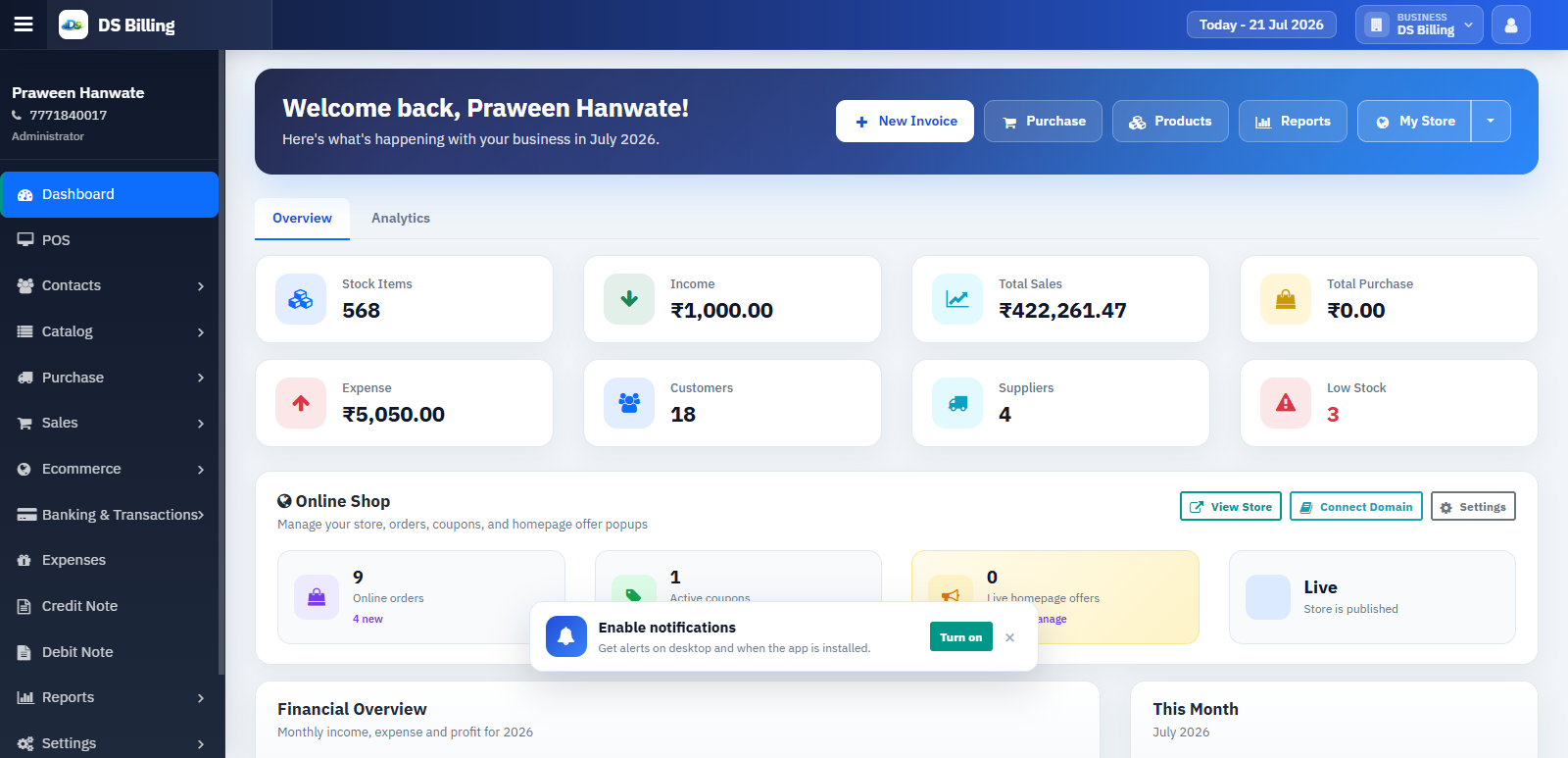Switch to the Analytics tab

pos(400,218)
